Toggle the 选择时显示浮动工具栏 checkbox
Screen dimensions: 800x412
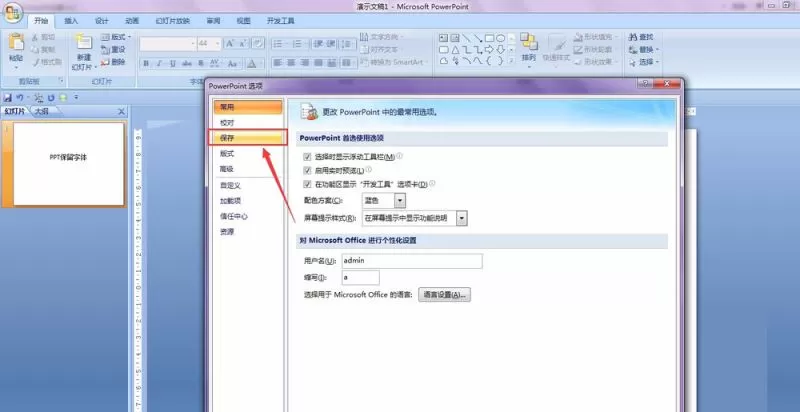coord(307,157)
